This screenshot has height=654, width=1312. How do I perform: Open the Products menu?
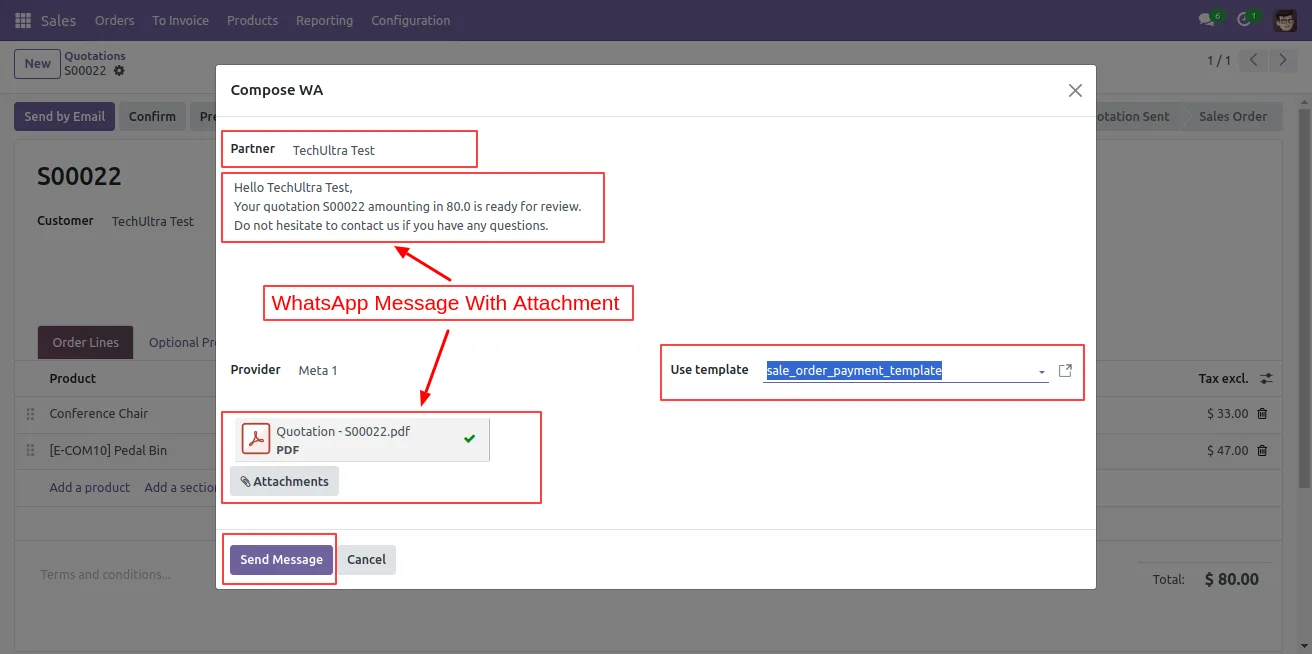(252, 20)
